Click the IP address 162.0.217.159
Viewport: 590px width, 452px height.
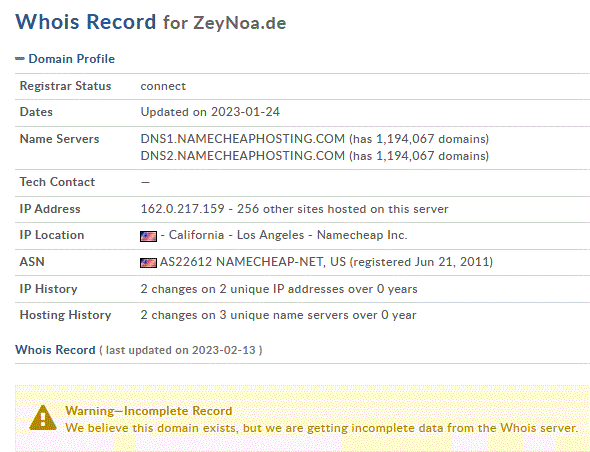182,209
